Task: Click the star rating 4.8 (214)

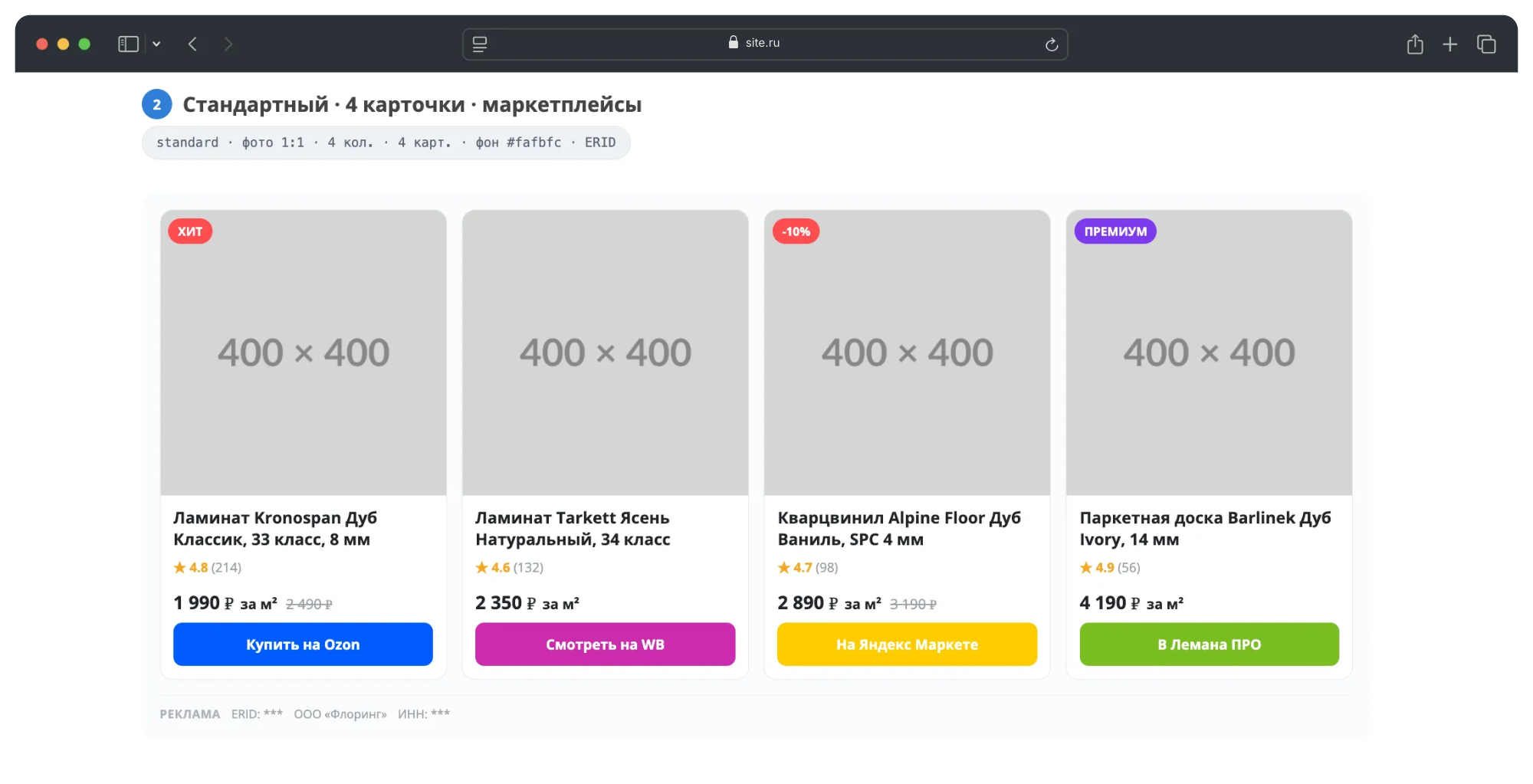Action: (x=208, y=568)
